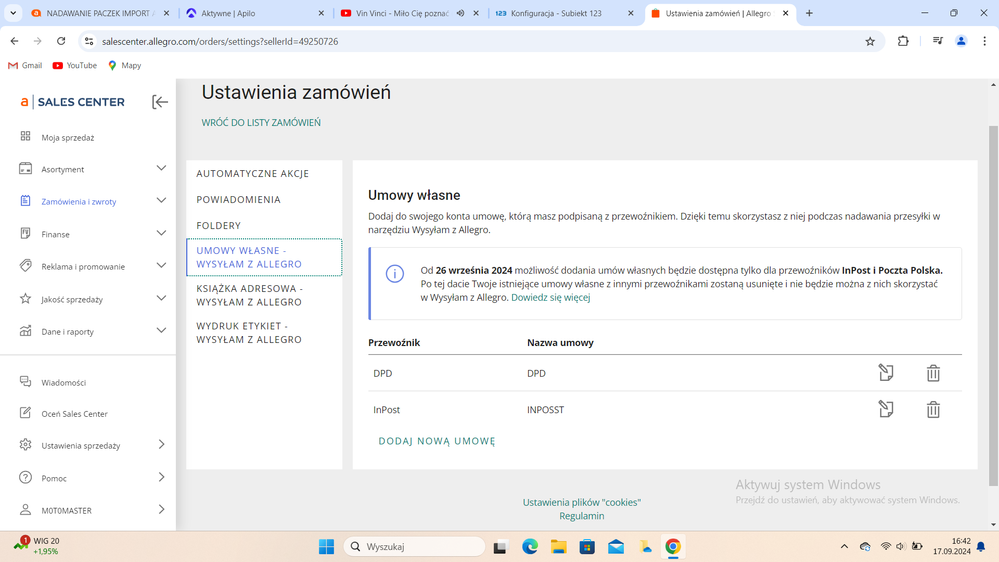The height and width of the screenshot is (562, 999).
Task: Expand Zamówienia i zwroty chevron
Action: tap(161, 200)
